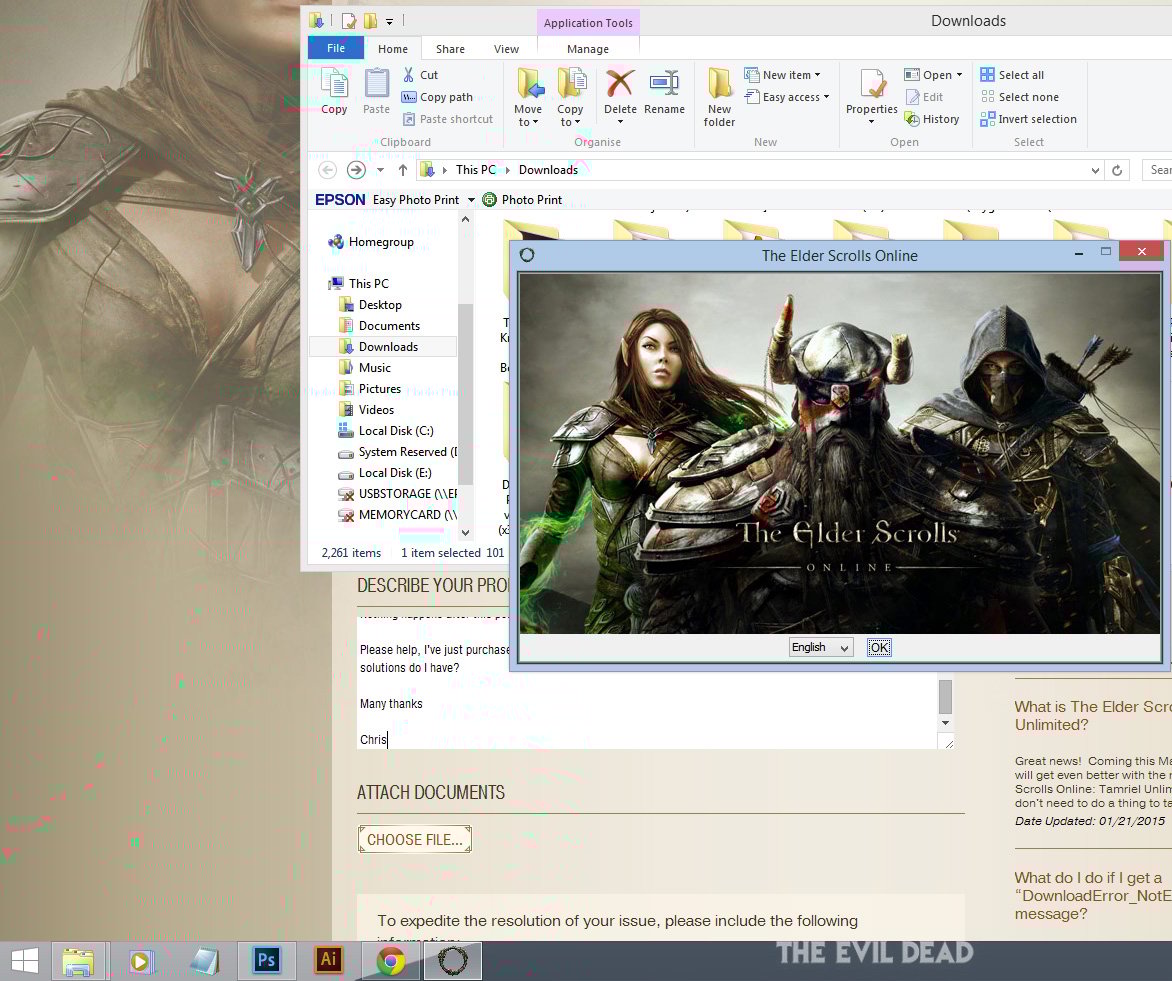Open Properties from the ribbon
This screenshot has width=1172, height=981.
[x=872, y=96]
